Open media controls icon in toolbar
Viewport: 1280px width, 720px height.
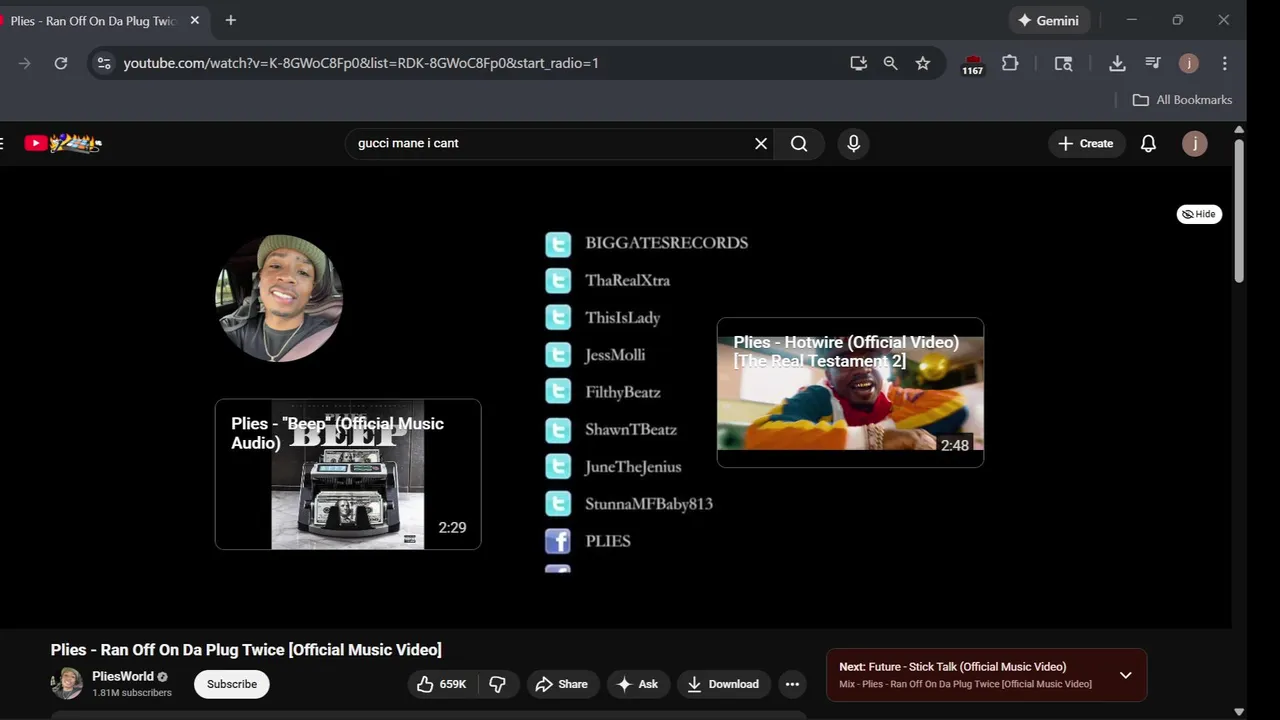(1153, 63)
